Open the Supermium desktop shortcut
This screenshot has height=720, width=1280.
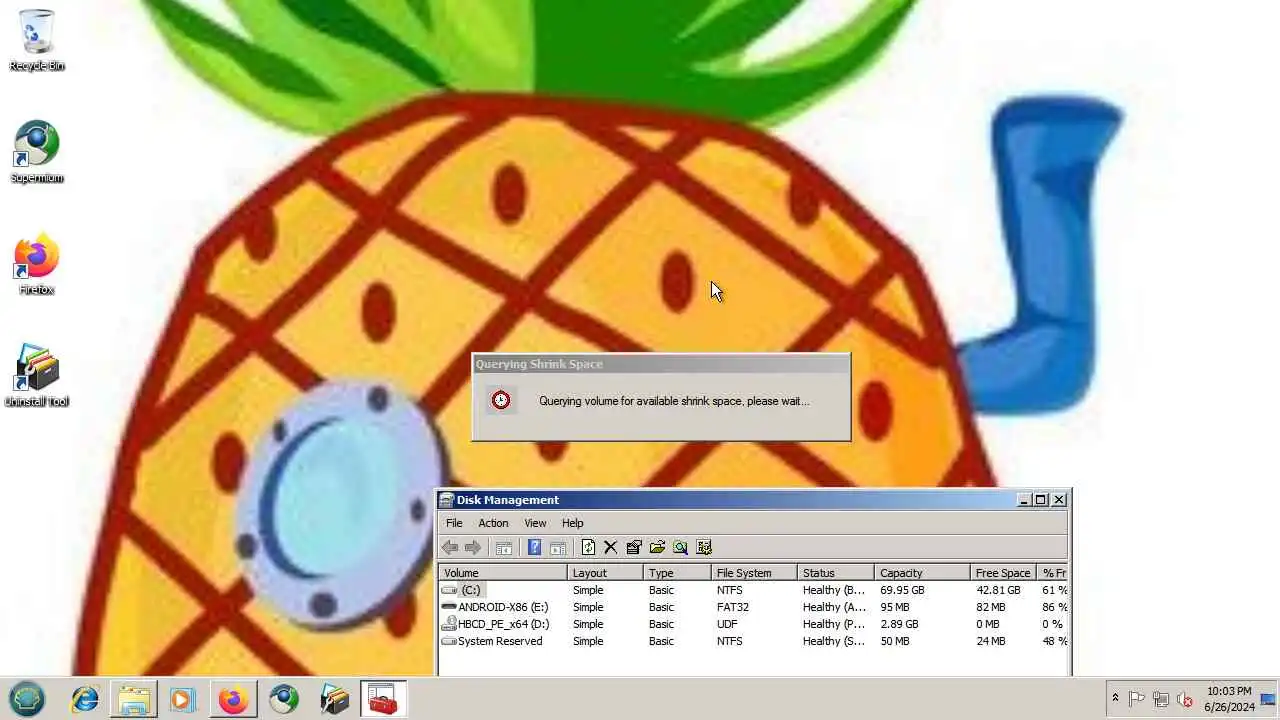click(x=37, y=152)
